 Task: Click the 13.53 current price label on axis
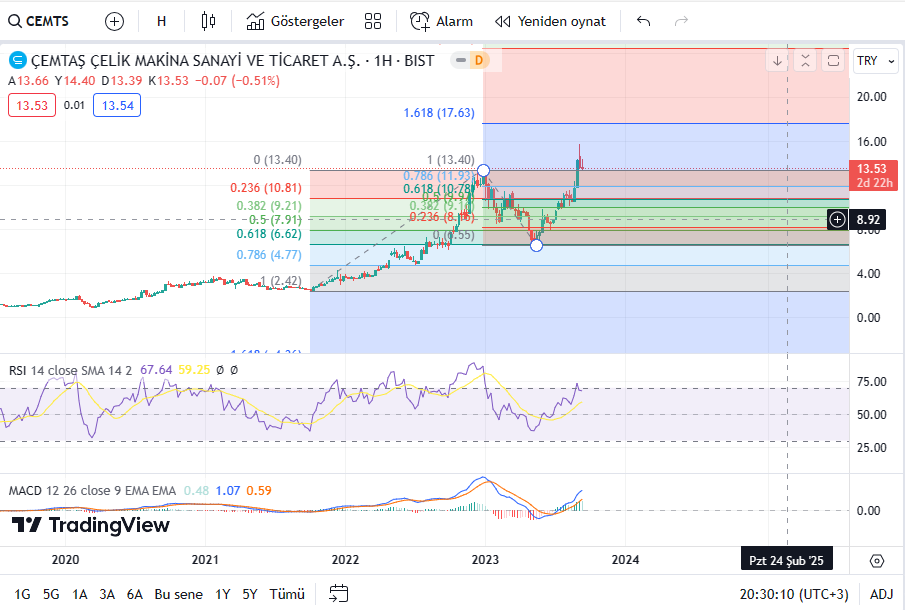click(873, 175)
